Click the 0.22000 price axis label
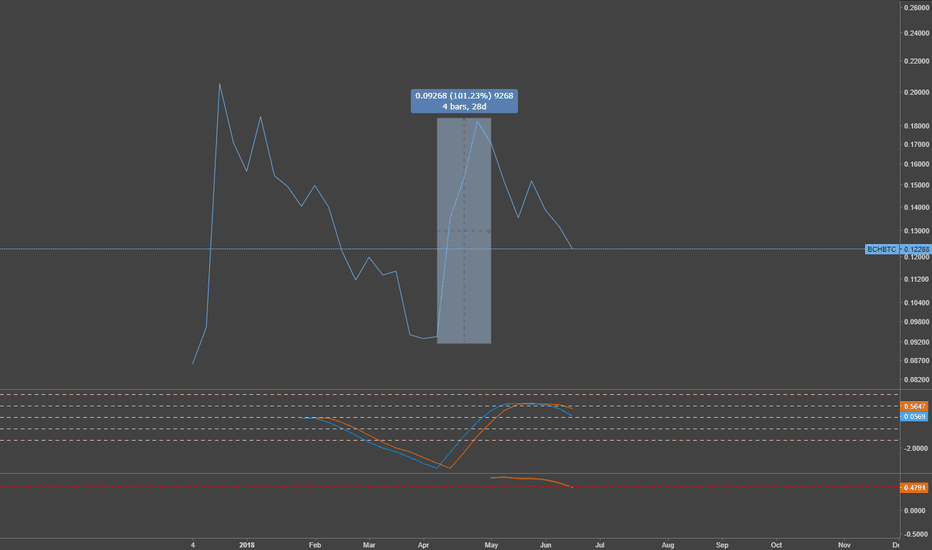This screenshot has width=932, height=550. 916,61
